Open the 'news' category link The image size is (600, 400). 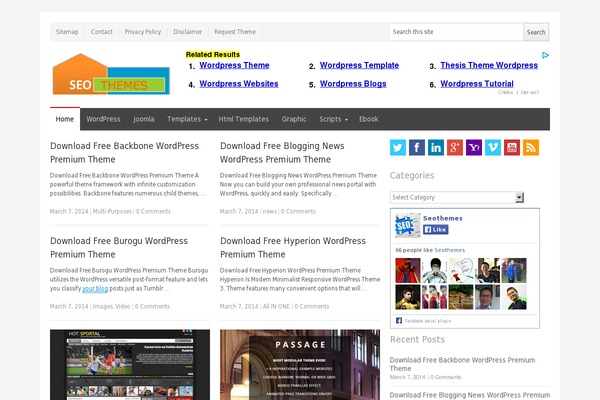tap(270, 211)
